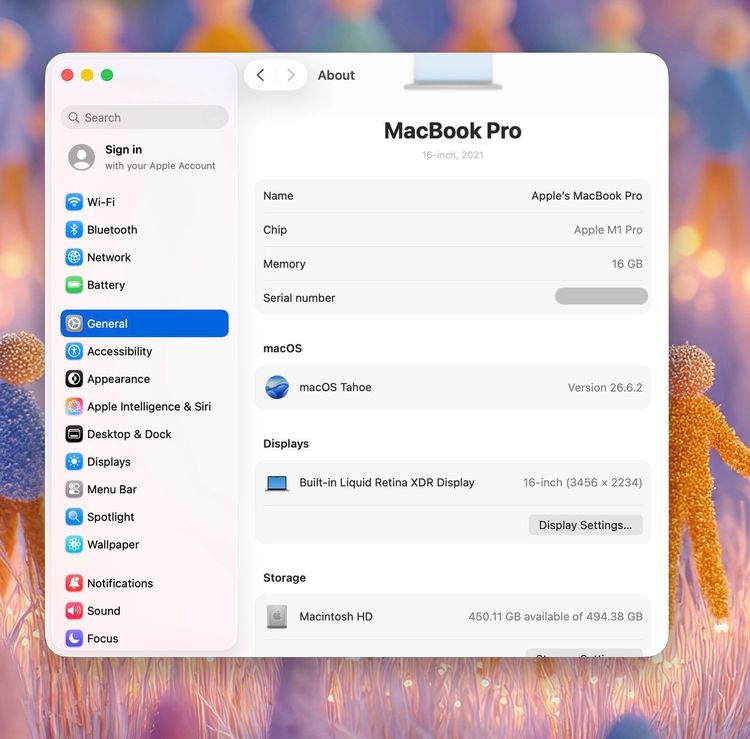Select Wallpaper label in sidebar
Image resolution: width=750 pixels, height=739 pixels.
click(x=113, y=544)
